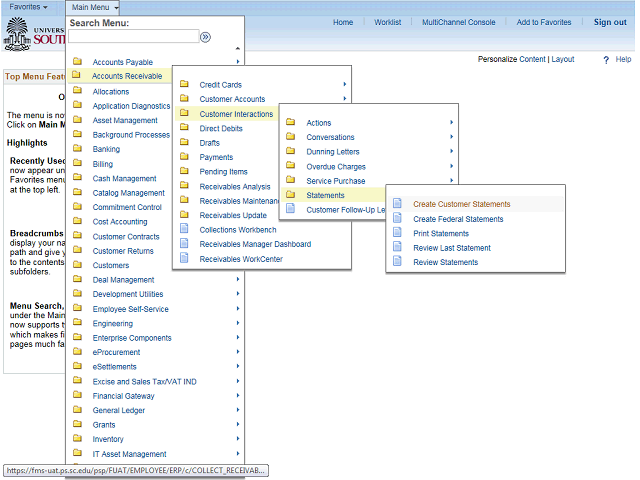Choose Create Federal Statements
The height and width of the screenshot is (480, 640).
[x=458, y=219]
